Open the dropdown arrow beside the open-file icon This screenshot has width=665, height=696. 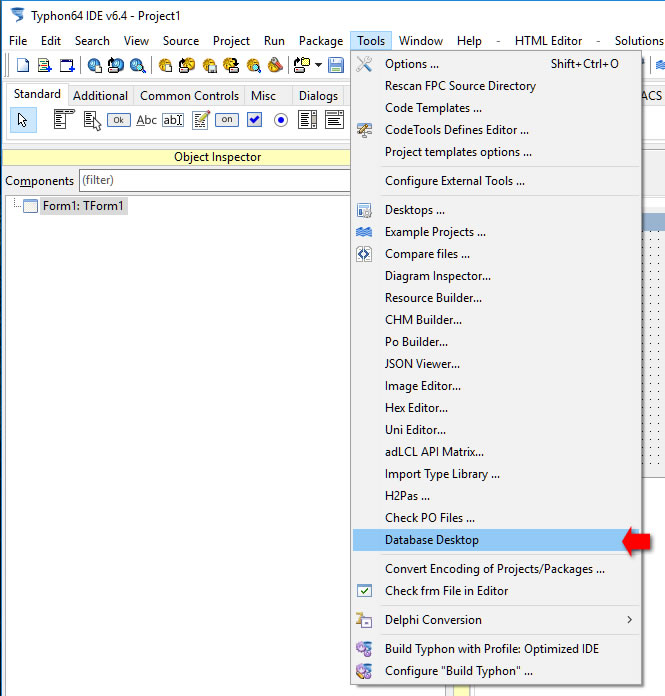point(318,65)
